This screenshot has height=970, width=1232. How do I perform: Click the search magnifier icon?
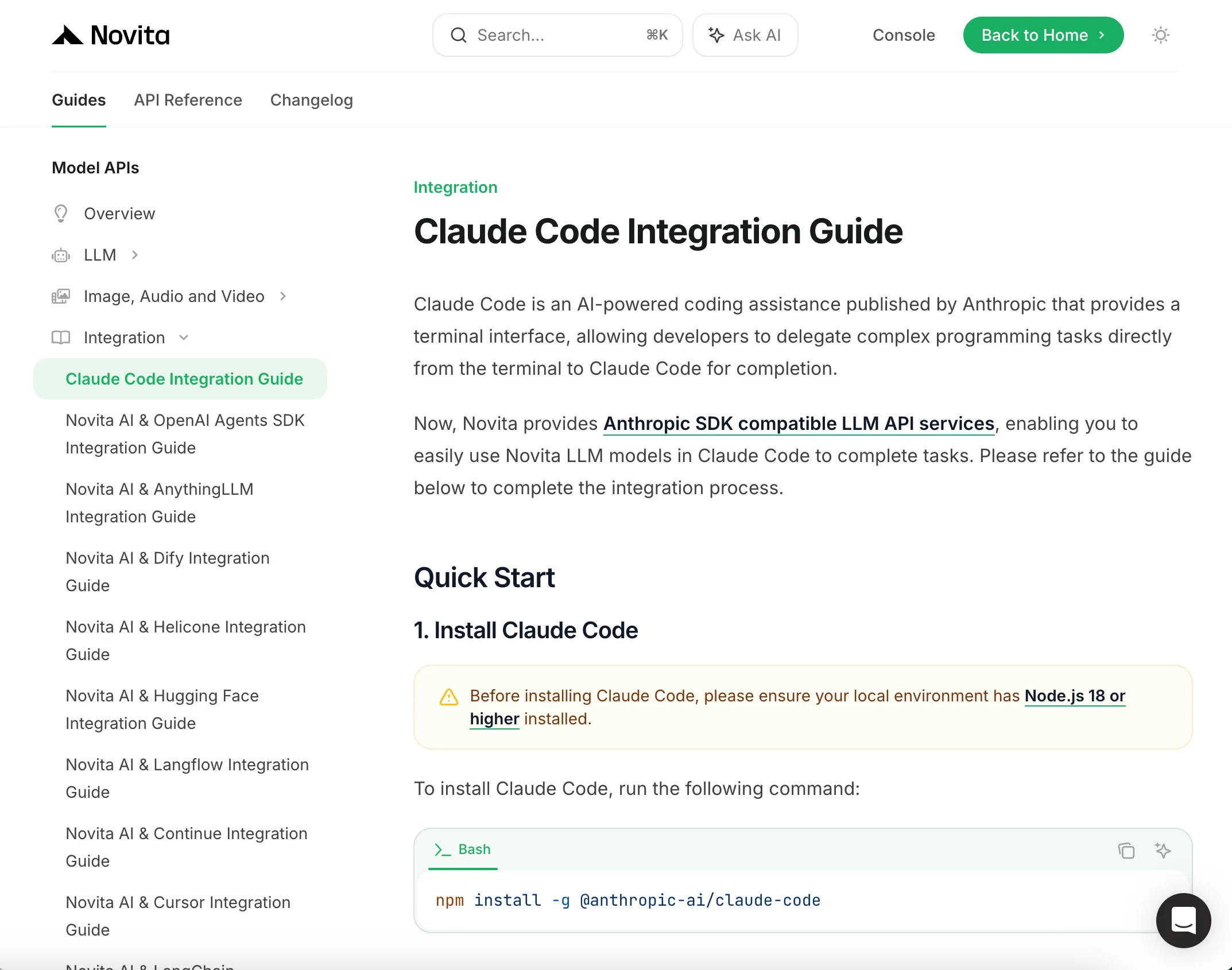(x=459, y=35)
